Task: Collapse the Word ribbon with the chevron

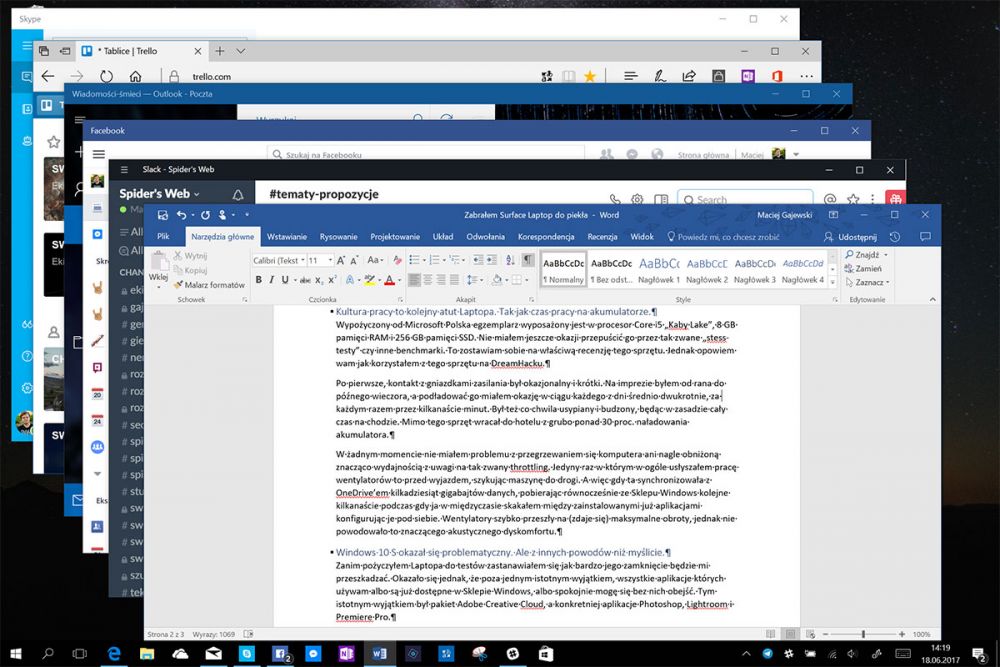Action: tap(932, 299)
